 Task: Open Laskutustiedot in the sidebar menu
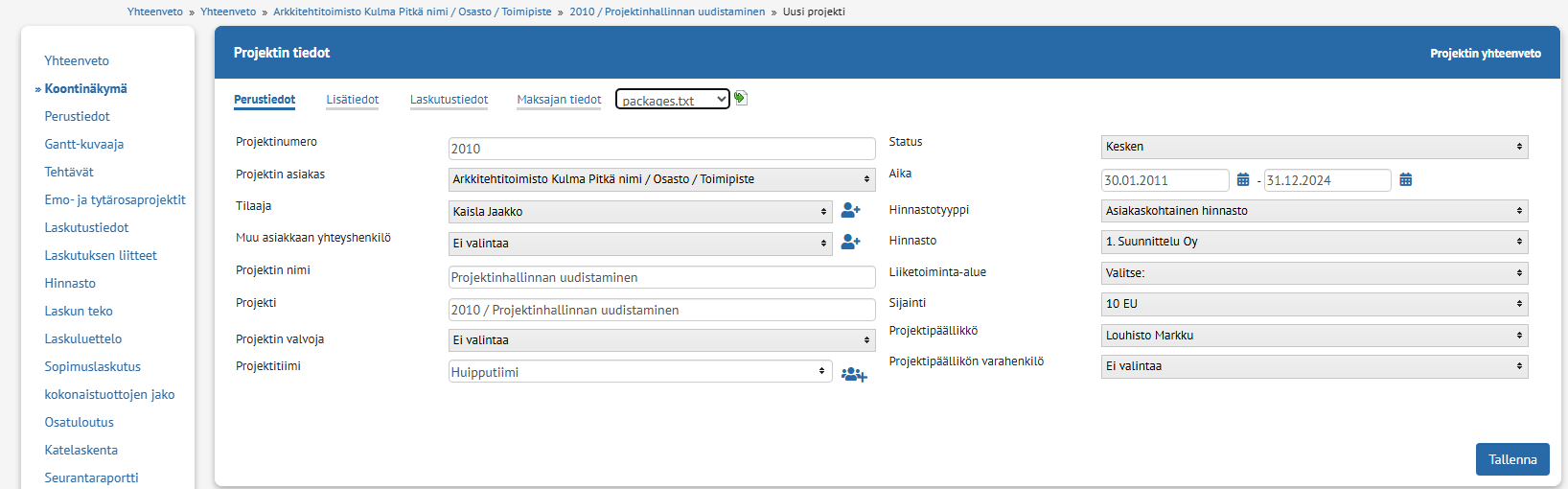click(x=86, y=227)
